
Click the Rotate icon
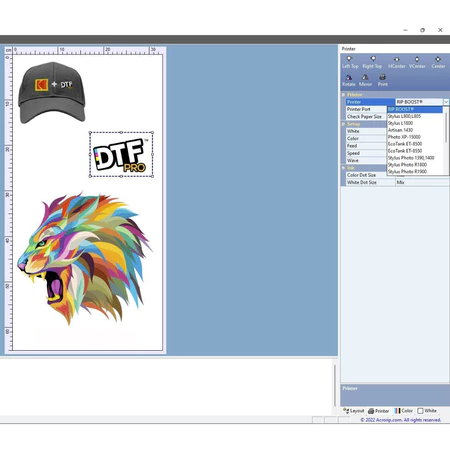point(349,80)
